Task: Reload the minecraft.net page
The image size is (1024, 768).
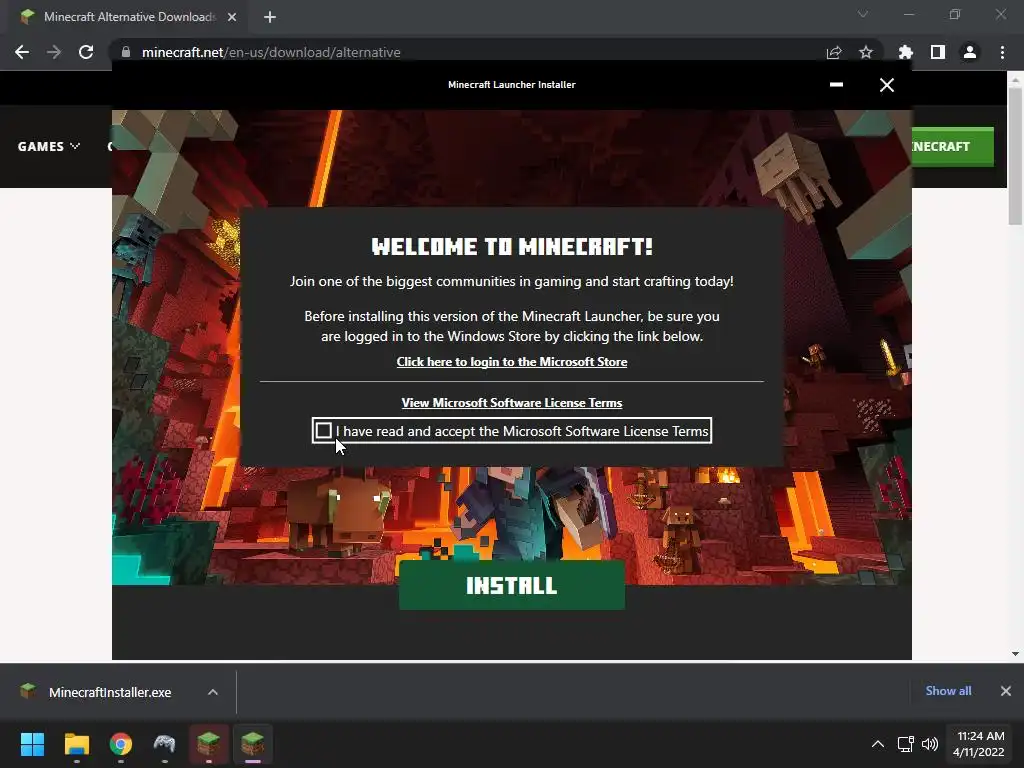Action: point(86,52)
